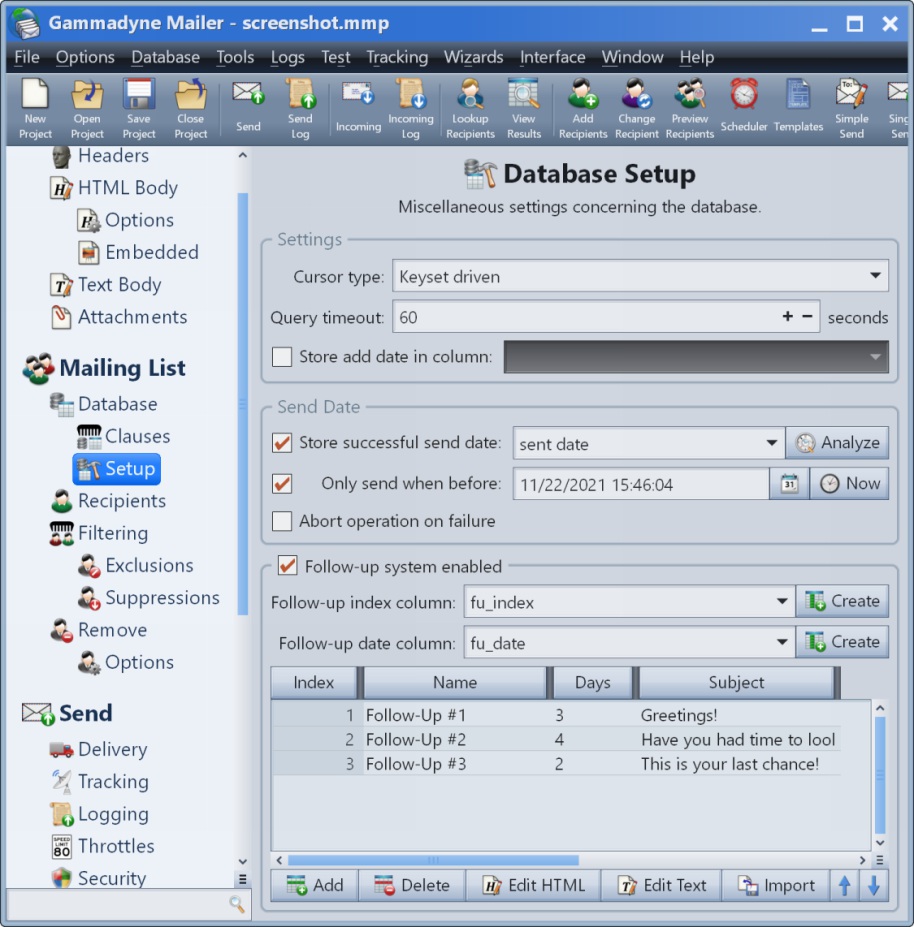
Task: Click the search magnifier in the sidebar
Action: [236, 903]
